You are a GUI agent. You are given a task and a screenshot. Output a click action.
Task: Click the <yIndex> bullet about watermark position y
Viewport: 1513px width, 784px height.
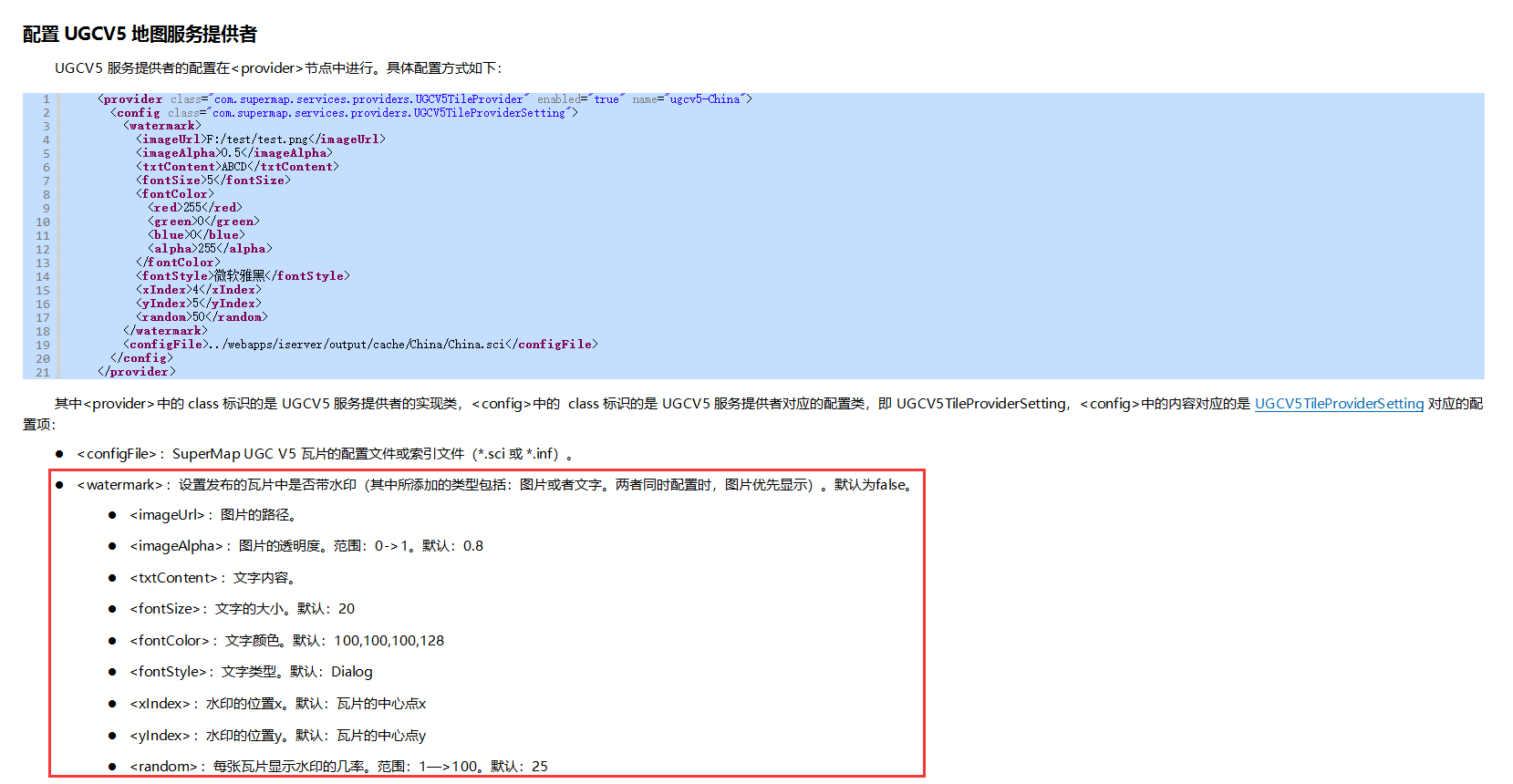coord(277,736)
